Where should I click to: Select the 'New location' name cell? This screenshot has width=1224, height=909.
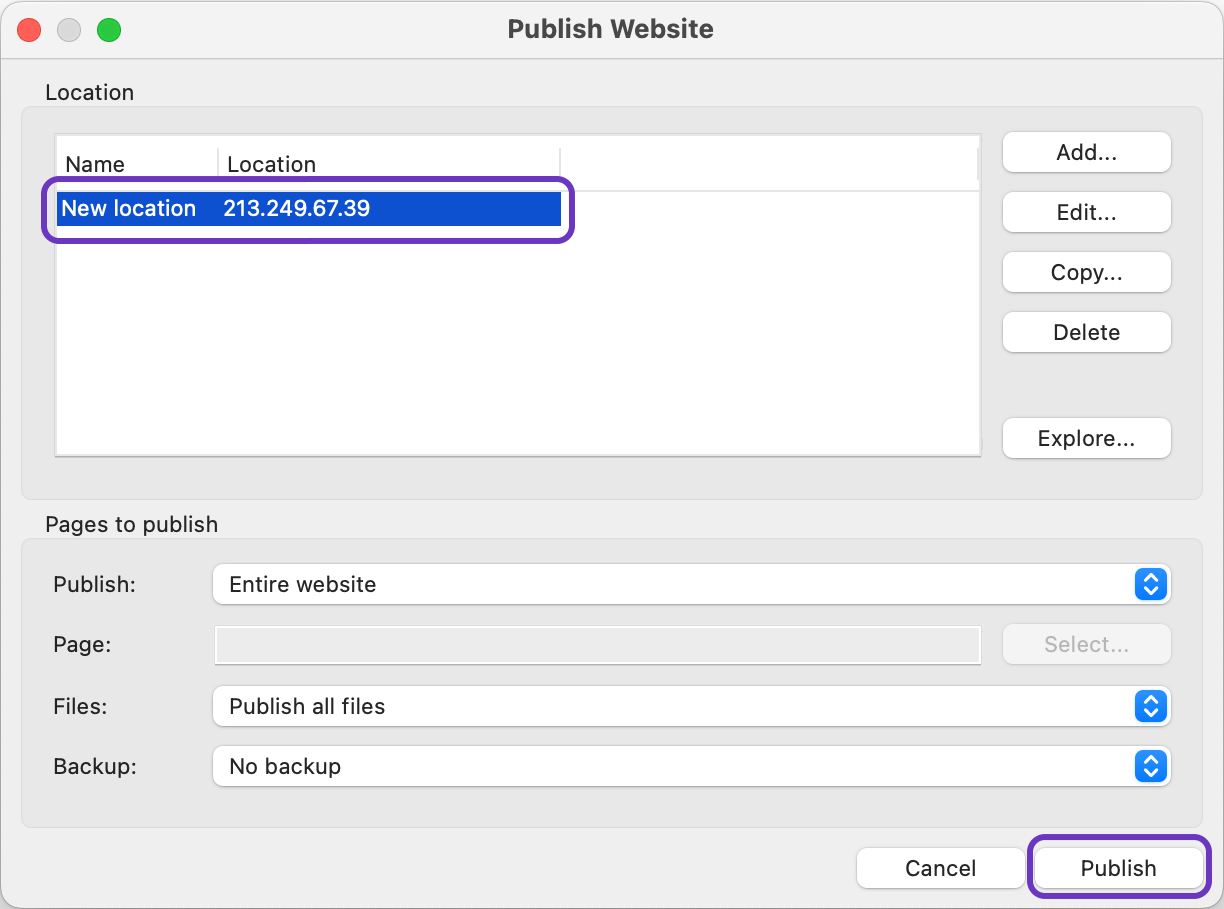coord(129,208)
